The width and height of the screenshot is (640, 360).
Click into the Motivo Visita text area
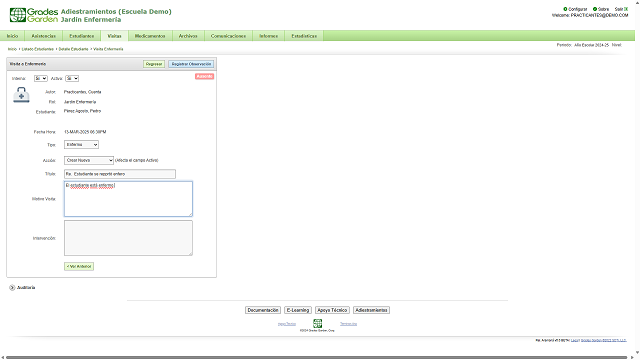pos(128,199)
